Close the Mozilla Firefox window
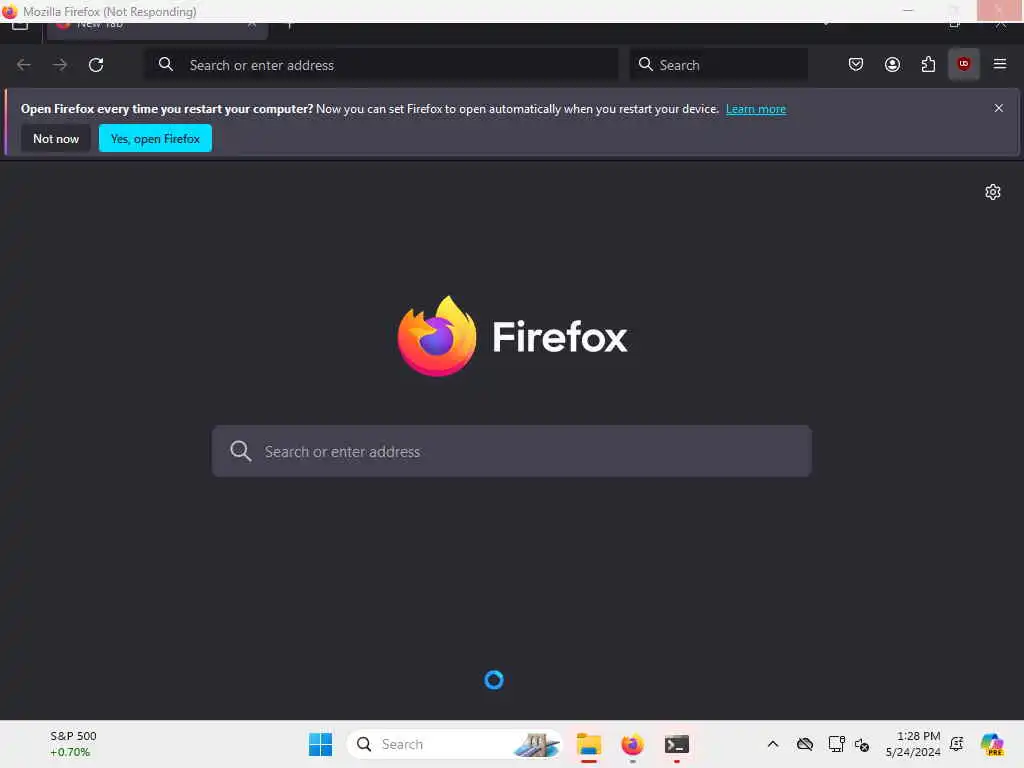The width and height of the screenshot is (1024, 768). point(999,10)
